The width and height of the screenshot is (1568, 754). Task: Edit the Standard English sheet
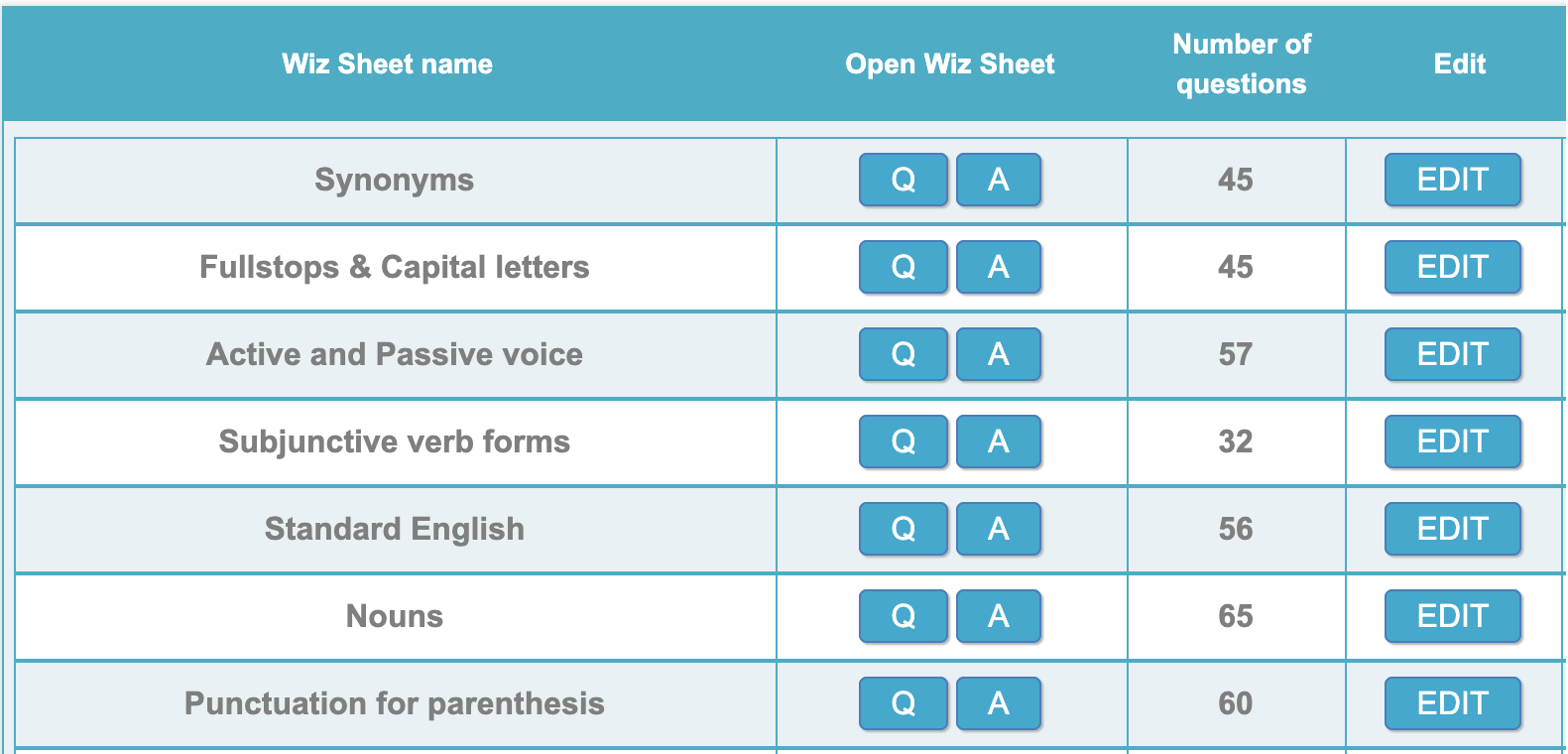coord(1452,529)
